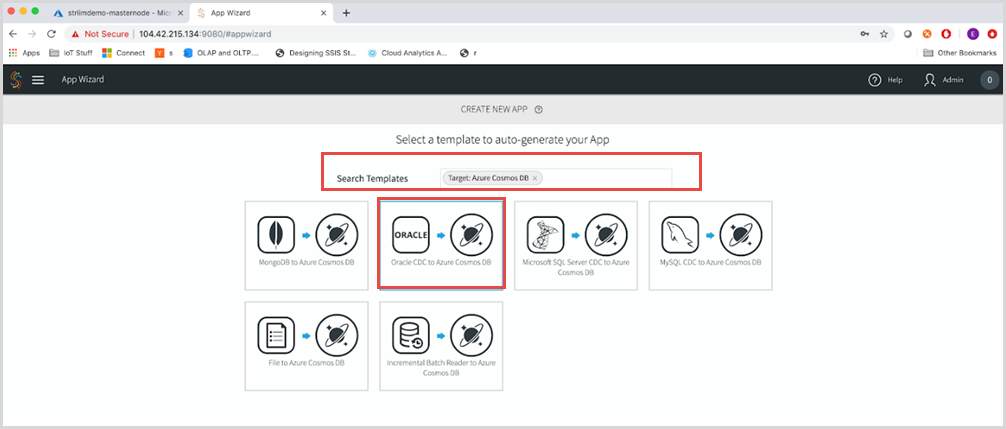Image resolution: width=1006 pixels, height=429 pixels.
Task: Open the IoT Stuff bookmark folder
Action: [71, 53]
